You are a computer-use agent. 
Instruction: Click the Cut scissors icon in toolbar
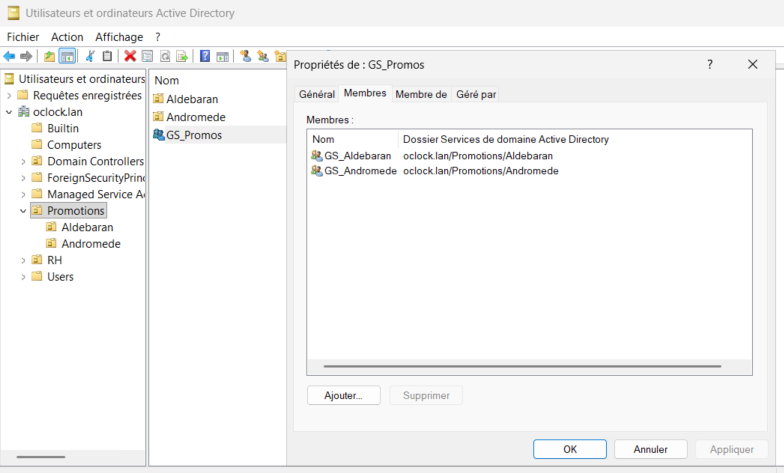point(90,56)
